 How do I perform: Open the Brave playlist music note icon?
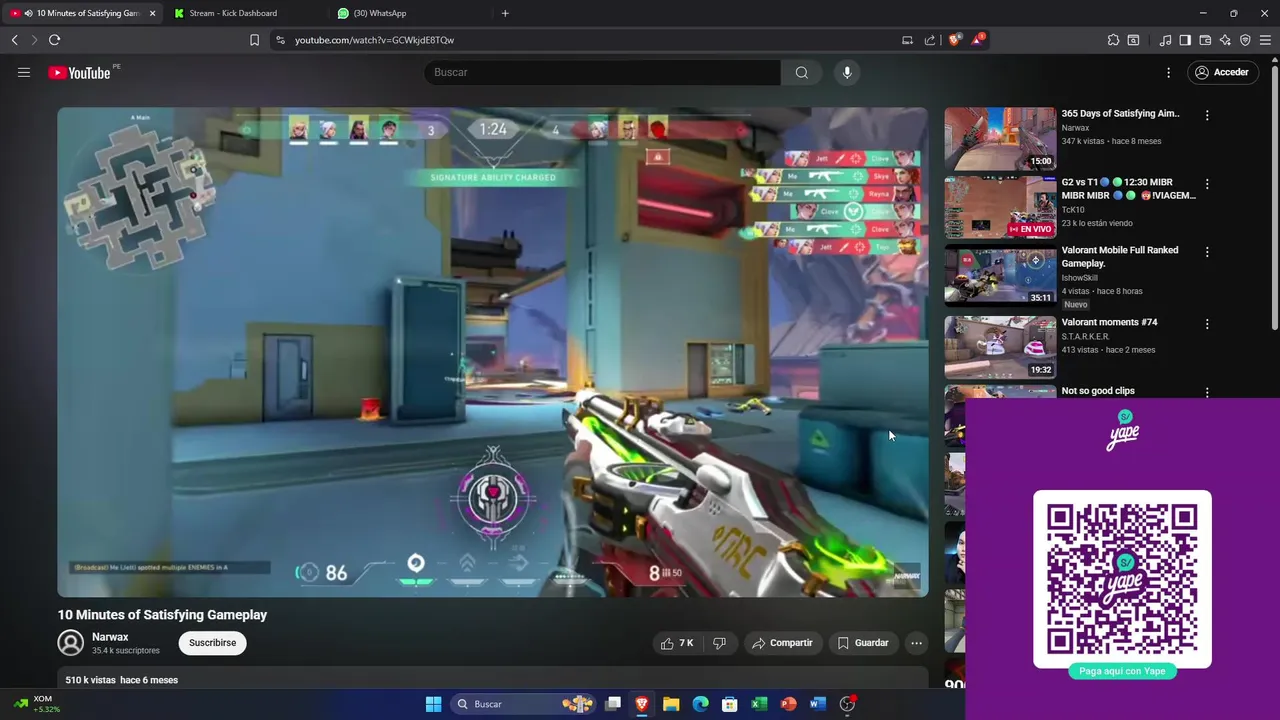(x=1165, y=40)
